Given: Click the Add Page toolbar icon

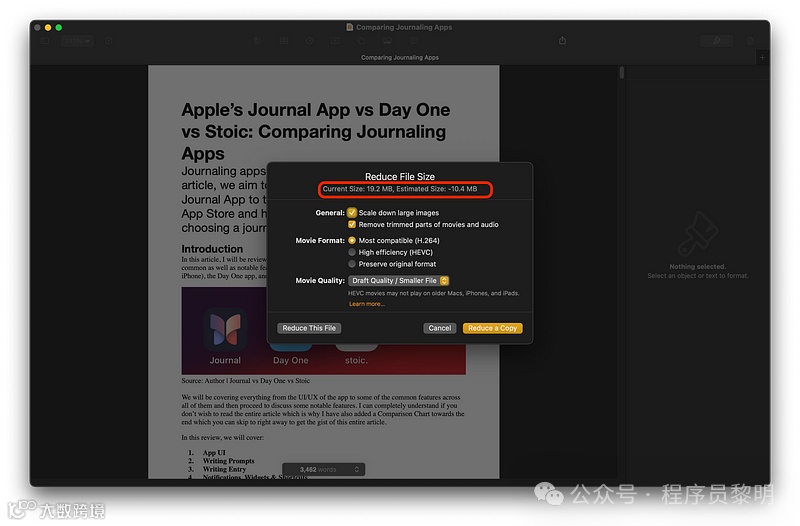Looking at the screenshot, I should (109, 41).
